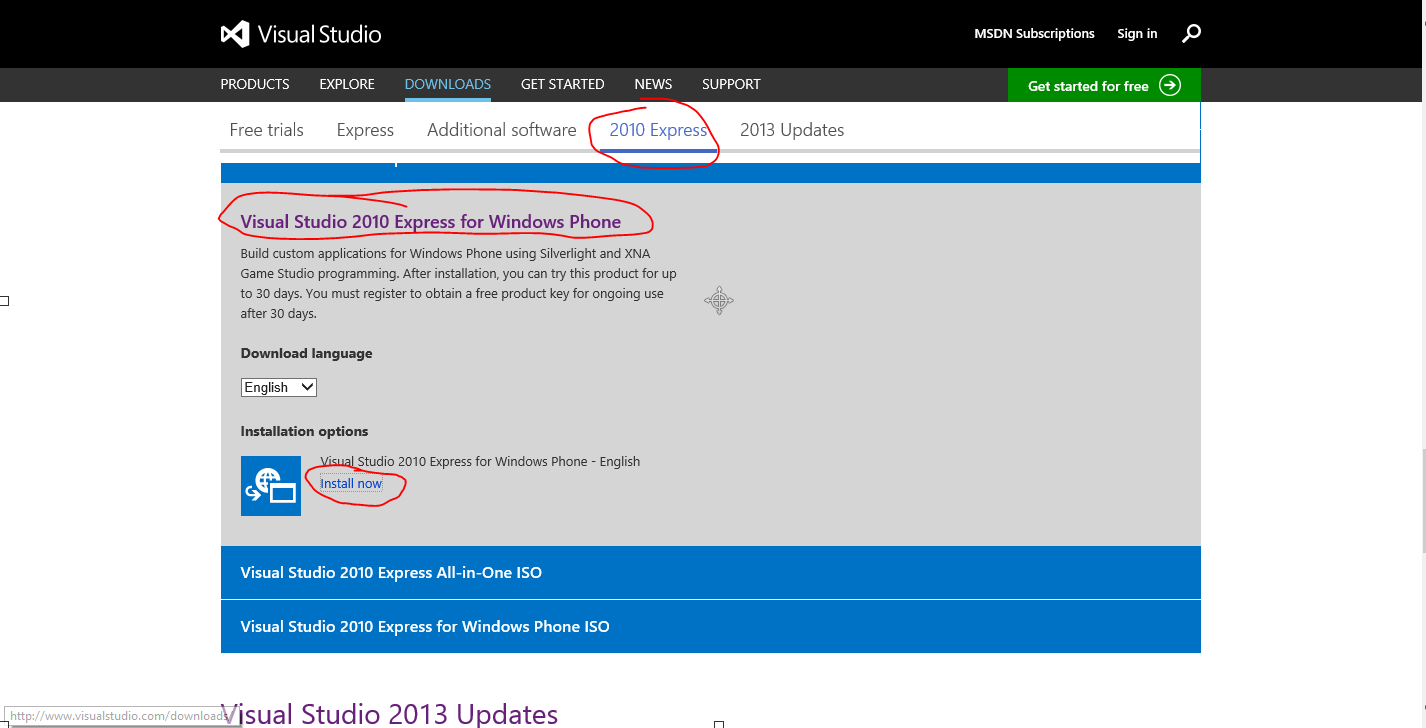Expand Visual Studio 2010 Express All-in-One ISO
This screenshot has height=728, width=1426.
[x=710, y=573]
